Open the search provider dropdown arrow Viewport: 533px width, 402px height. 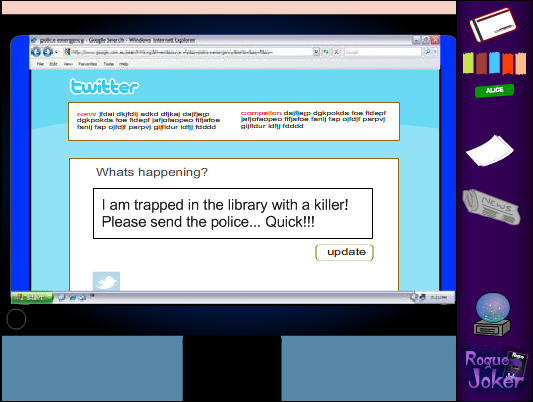435,52
